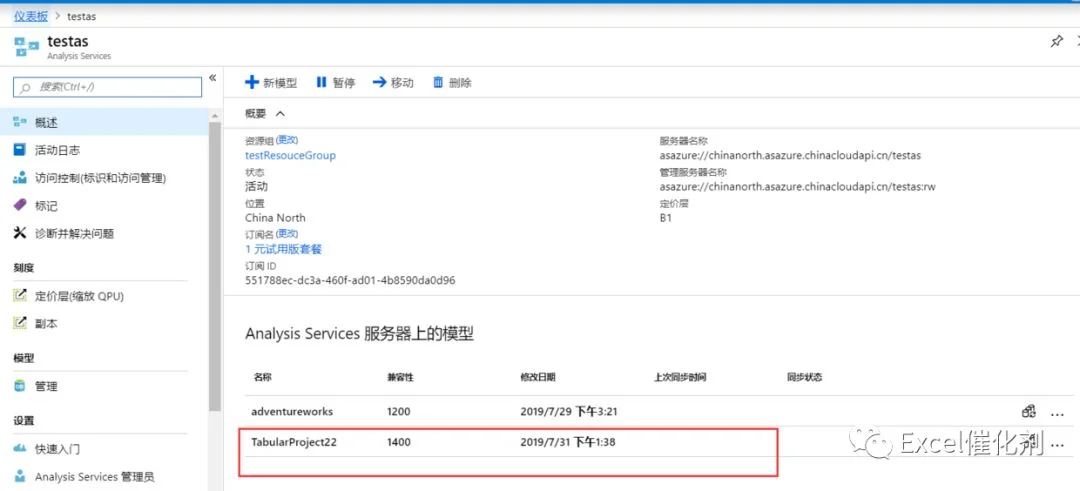Open the ... menu for TabularProject22 row
Image resolution: width=1080 pixels, height=491 pixels.
click(1058, 445)
